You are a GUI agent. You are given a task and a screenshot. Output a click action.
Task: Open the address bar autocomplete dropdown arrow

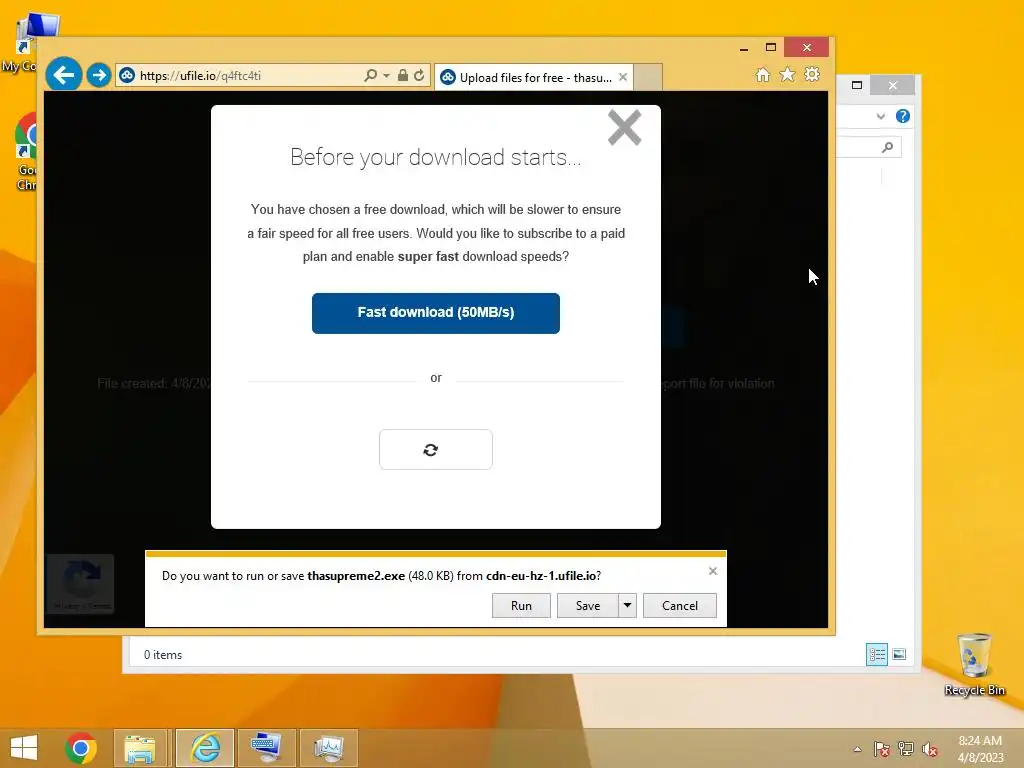point(386,76)
